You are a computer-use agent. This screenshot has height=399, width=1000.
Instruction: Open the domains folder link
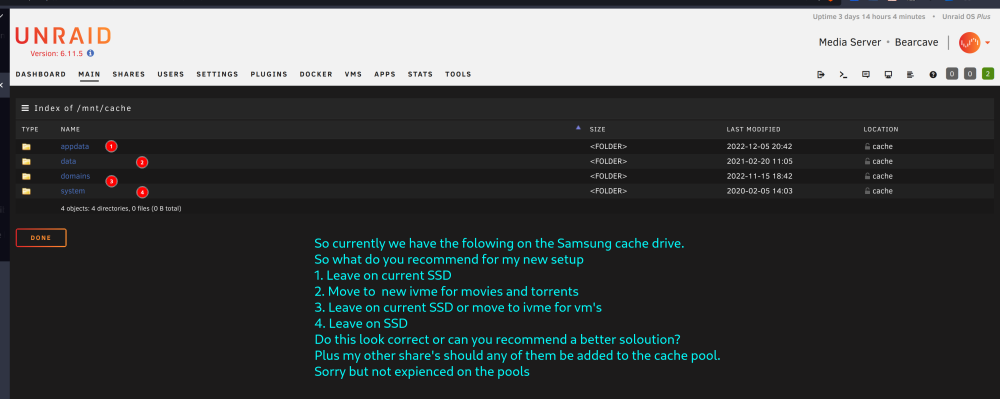75,177
